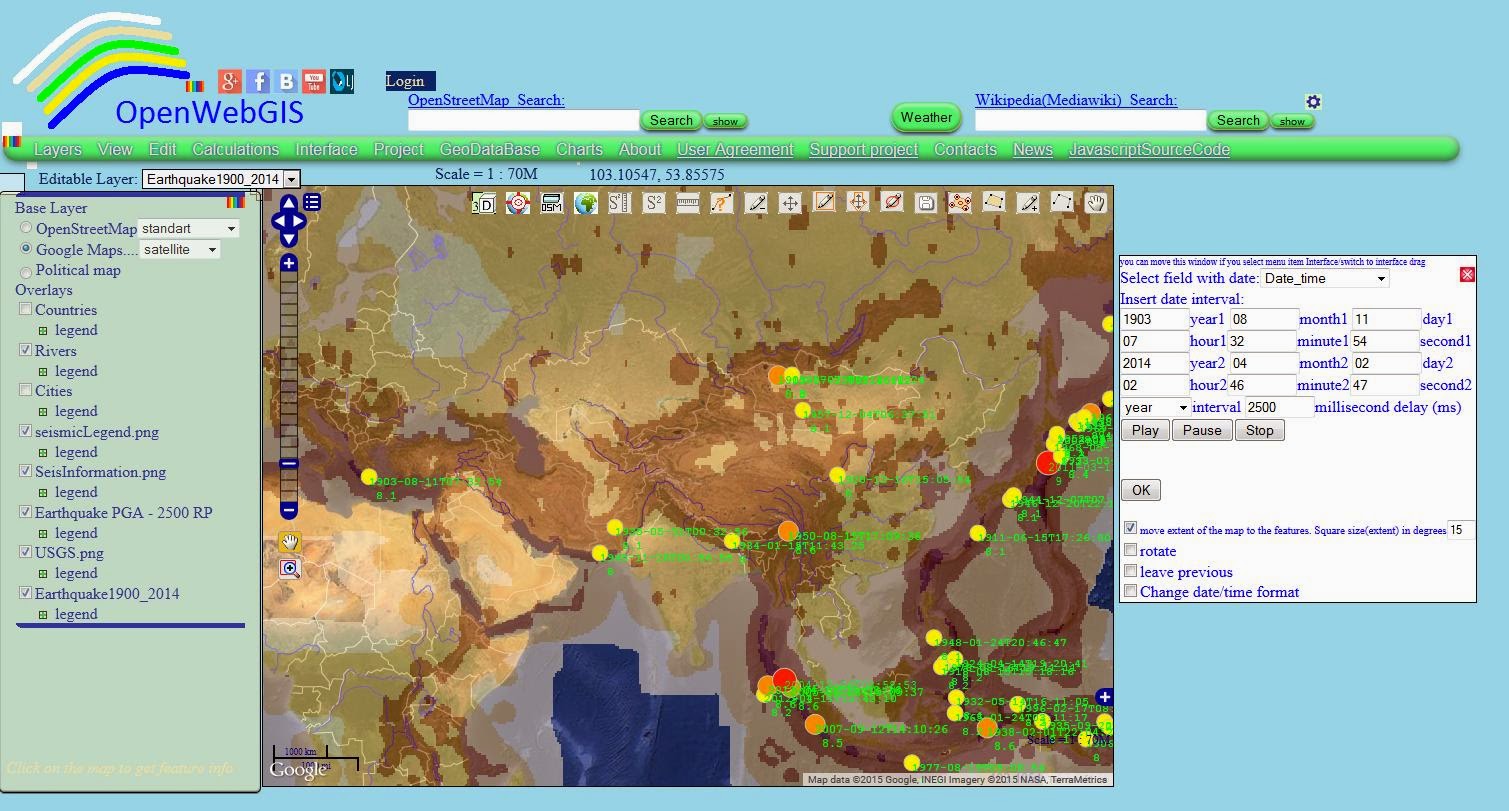Open the Interface menu

[x=326, y=150]
